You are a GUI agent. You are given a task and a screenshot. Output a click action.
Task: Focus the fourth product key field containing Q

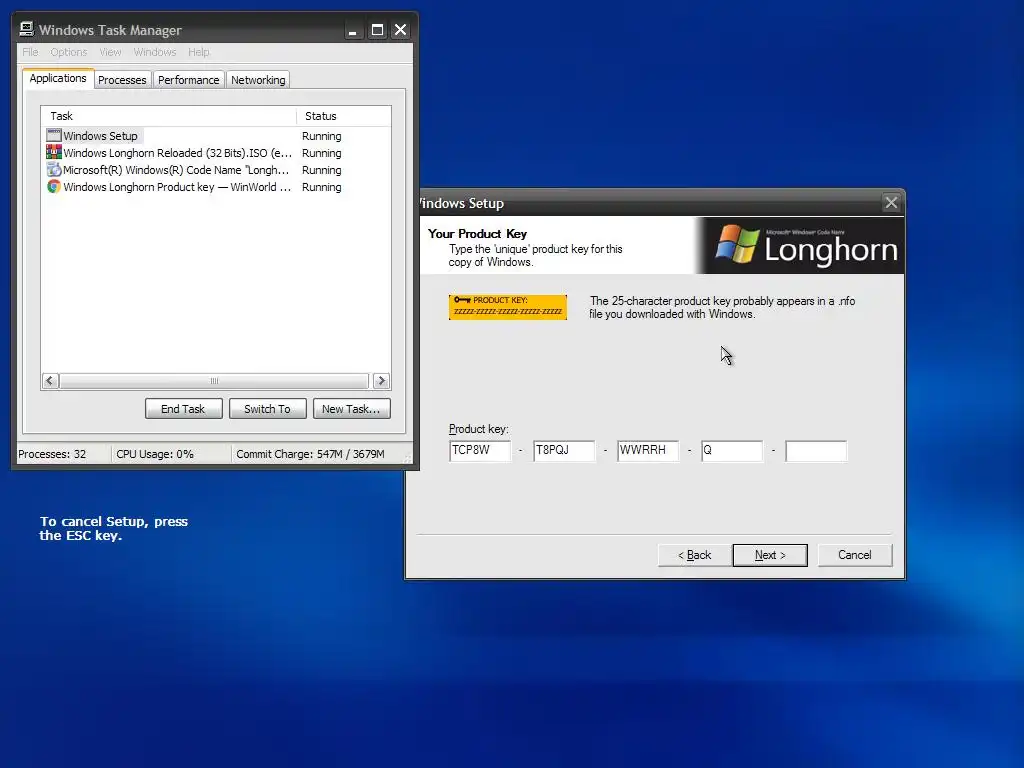point(732,451)
